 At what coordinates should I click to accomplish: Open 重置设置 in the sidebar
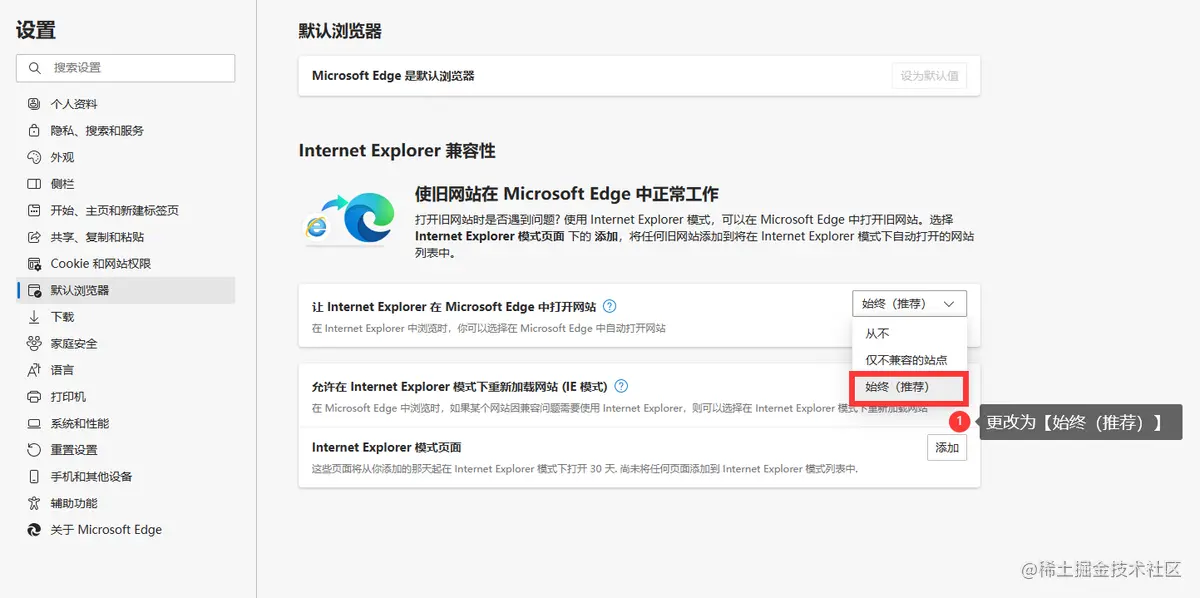126,450
